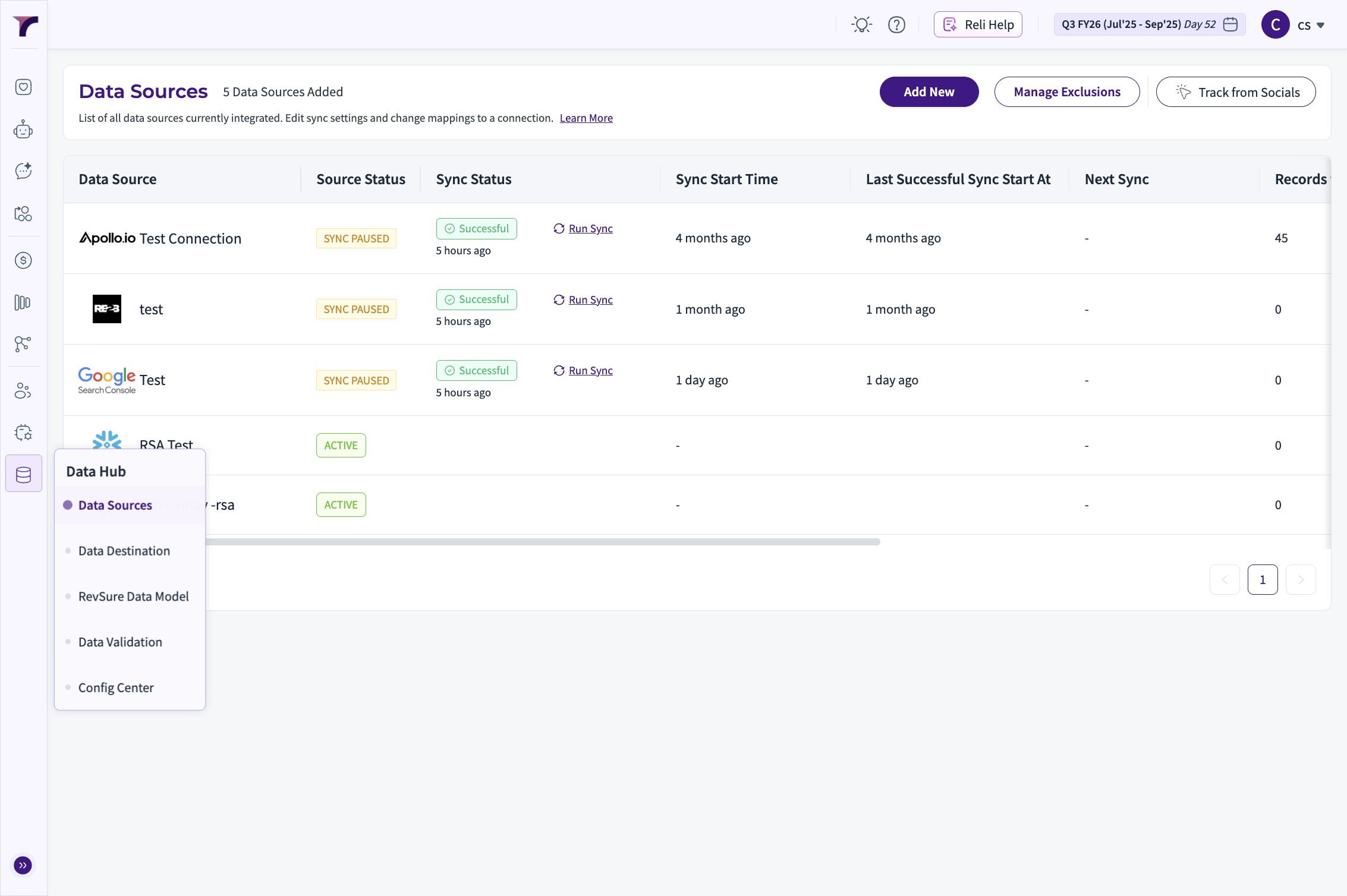Open Config Center menu item
The width and height of the screenshot is (1347, 896).
click(x=116, y=687)
